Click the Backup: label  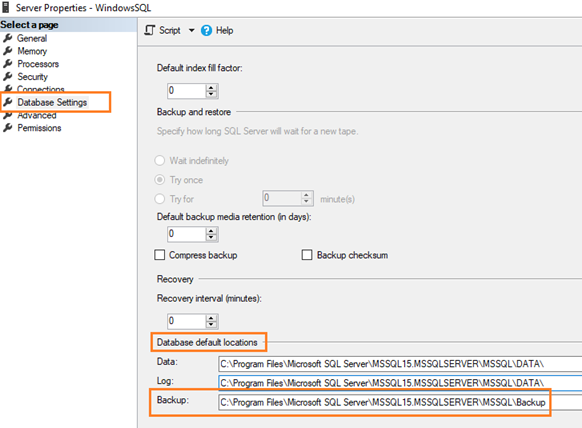pyautogui.click(x=173, y=400)
